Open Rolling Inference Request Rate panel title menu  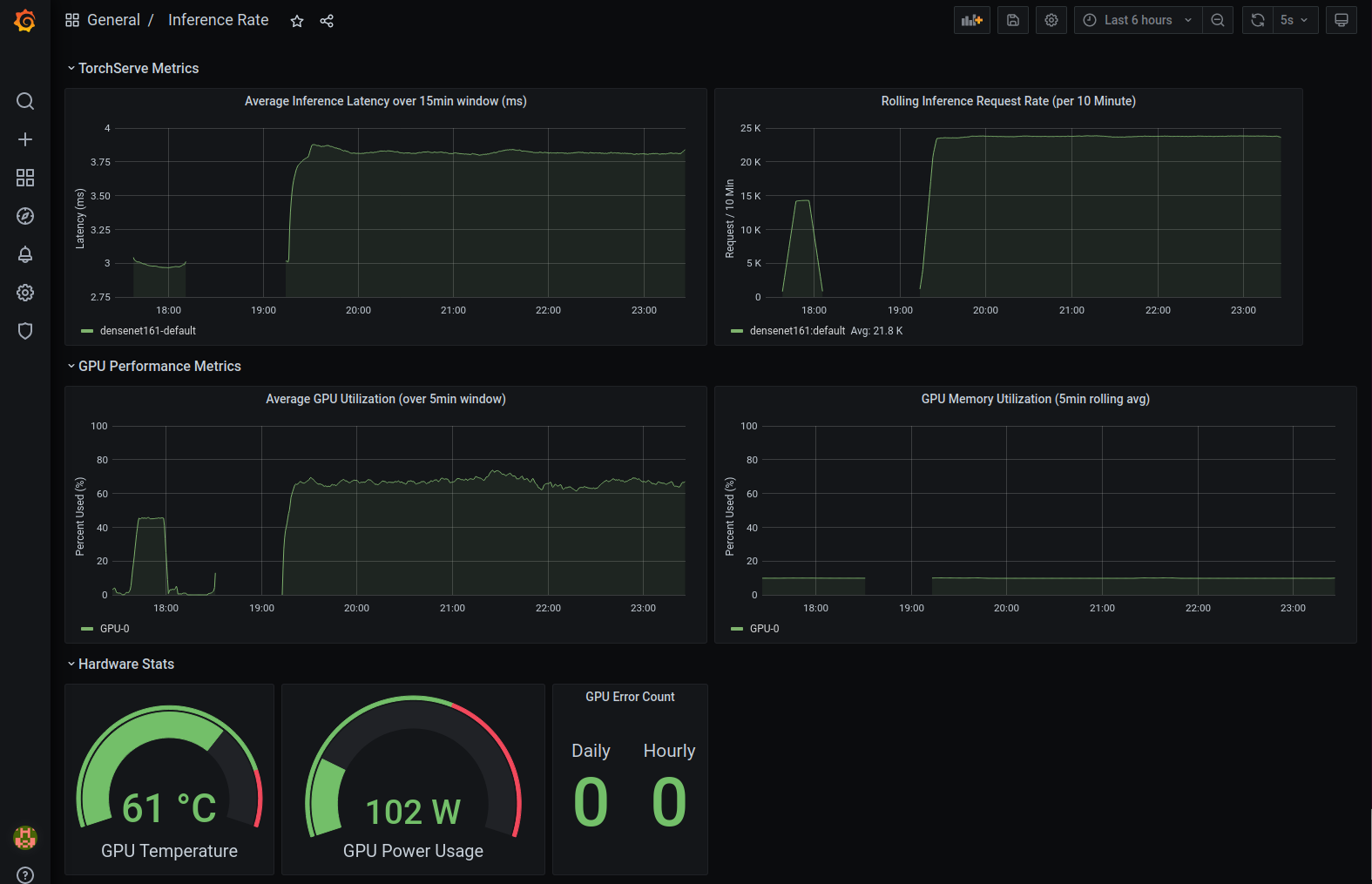(1009, 101)
